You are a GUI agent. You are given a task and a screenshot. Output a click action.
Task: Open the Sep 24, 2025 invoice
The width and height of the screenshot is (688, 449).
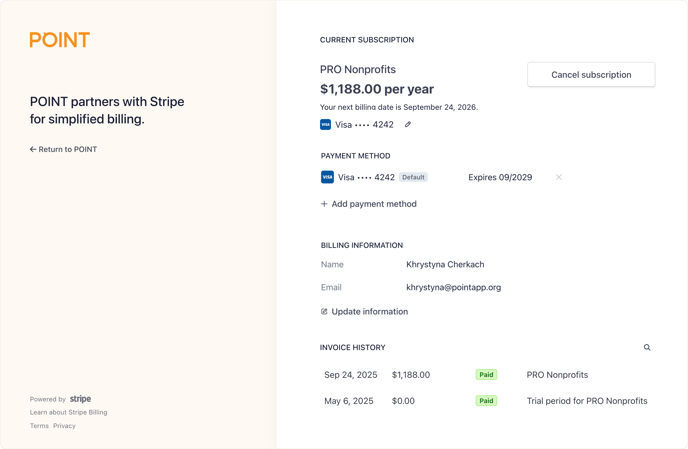point(351,375)
